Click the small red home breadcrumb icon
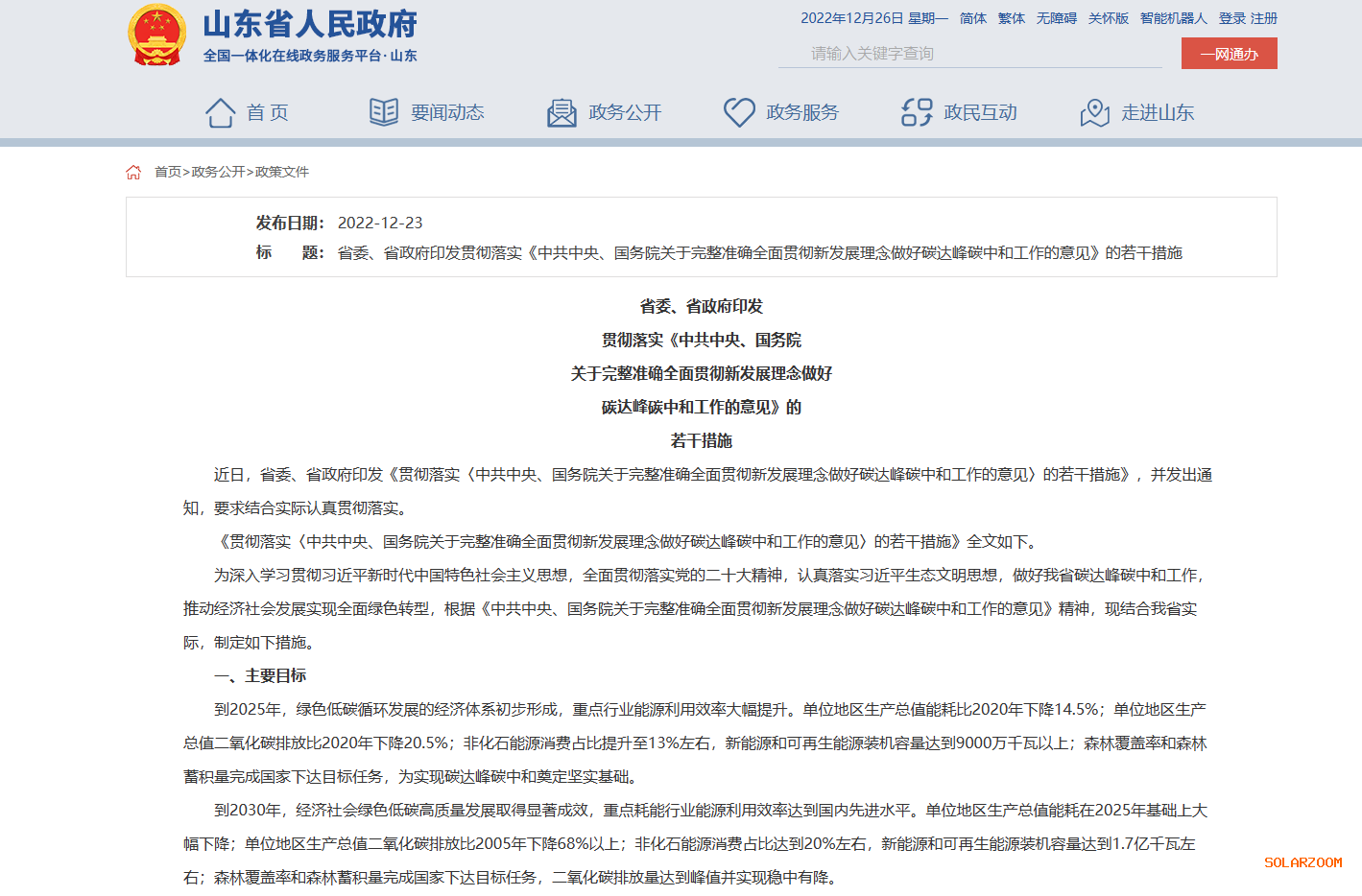Viewport: 1362px width, 896px height. click(x=133, y=173)
